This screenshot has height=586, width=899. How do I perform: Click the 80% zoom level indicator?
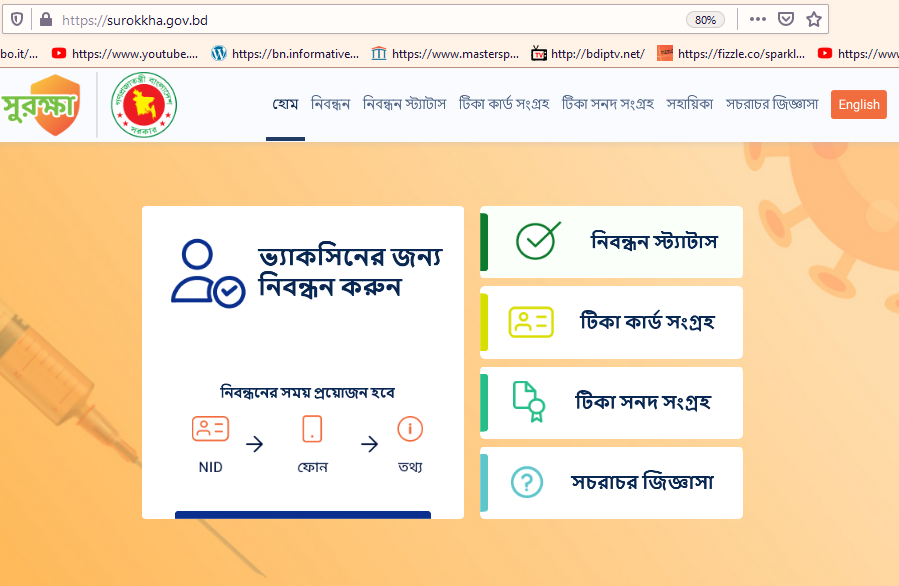click(705, 20)
